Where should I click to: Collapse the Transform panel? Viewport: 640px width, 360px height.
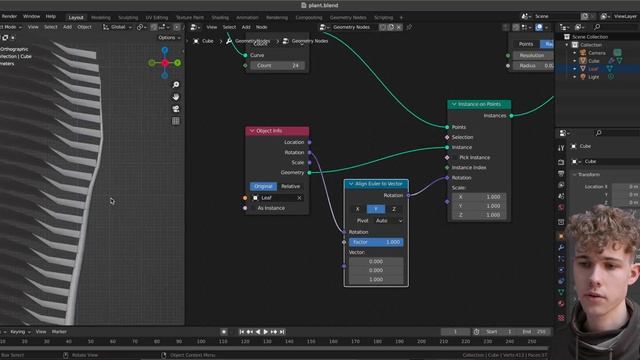[x=575, y=175]
